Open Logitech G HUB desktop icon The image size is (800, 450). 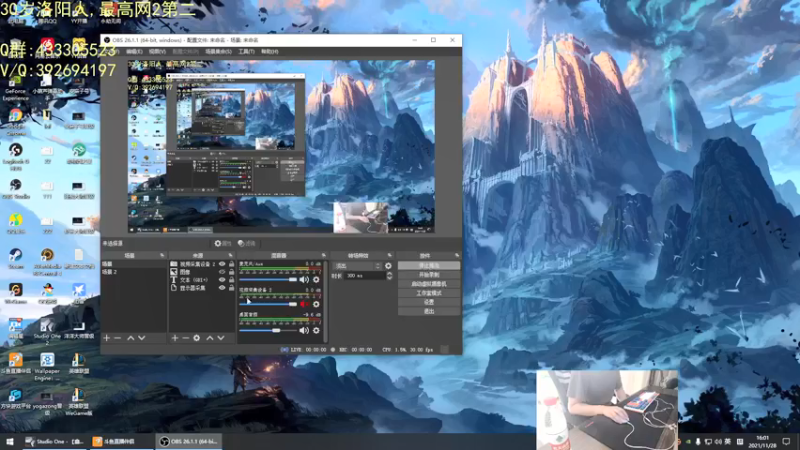point(15,156)
